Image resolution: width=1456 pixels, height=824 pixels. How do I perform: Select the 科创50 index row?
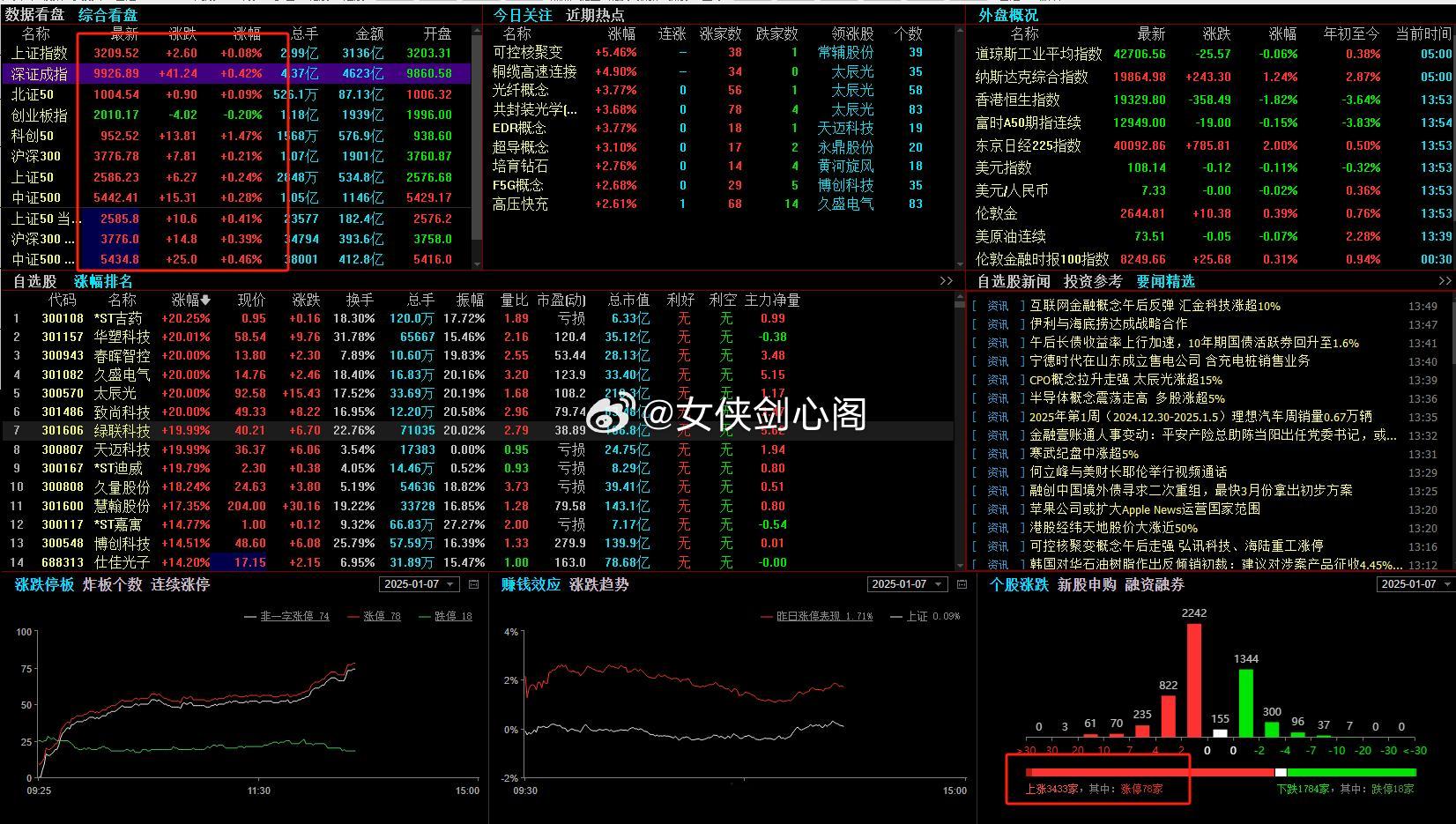point(235,136)
